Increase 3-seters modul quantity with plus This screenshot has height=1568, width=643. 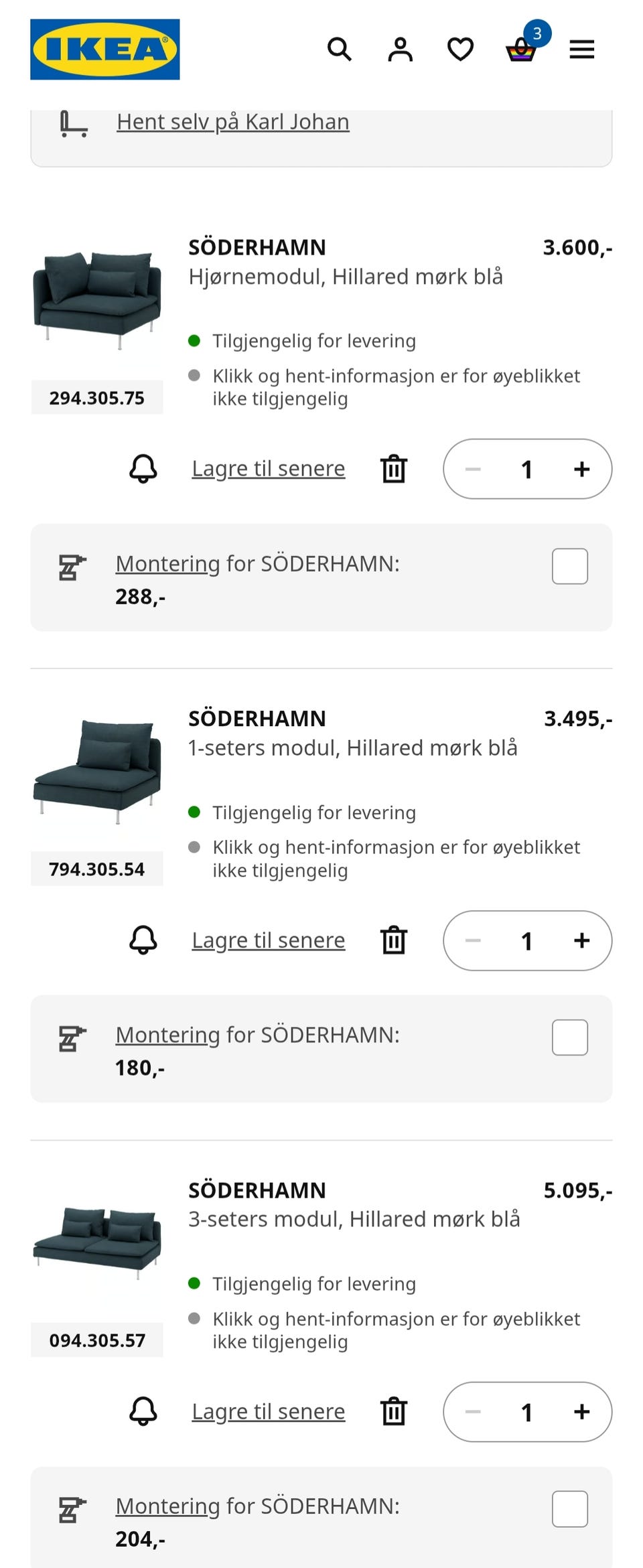point(581,1411)
